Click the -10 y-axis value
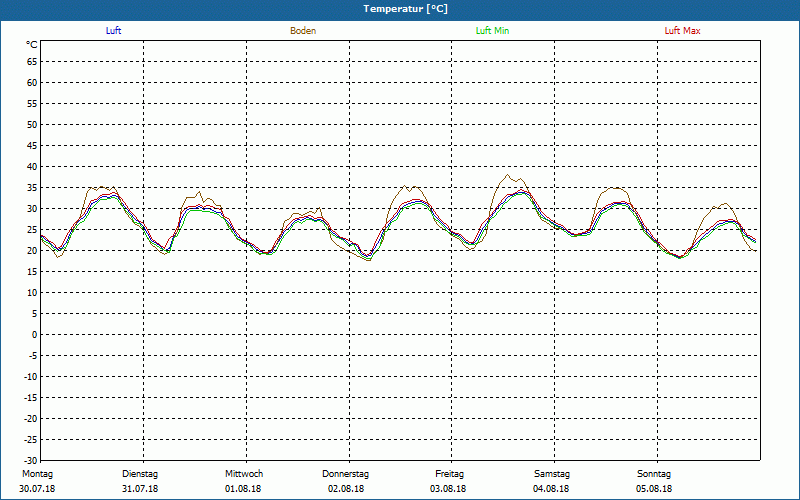 pyautogui.click(x=31, y=377)
